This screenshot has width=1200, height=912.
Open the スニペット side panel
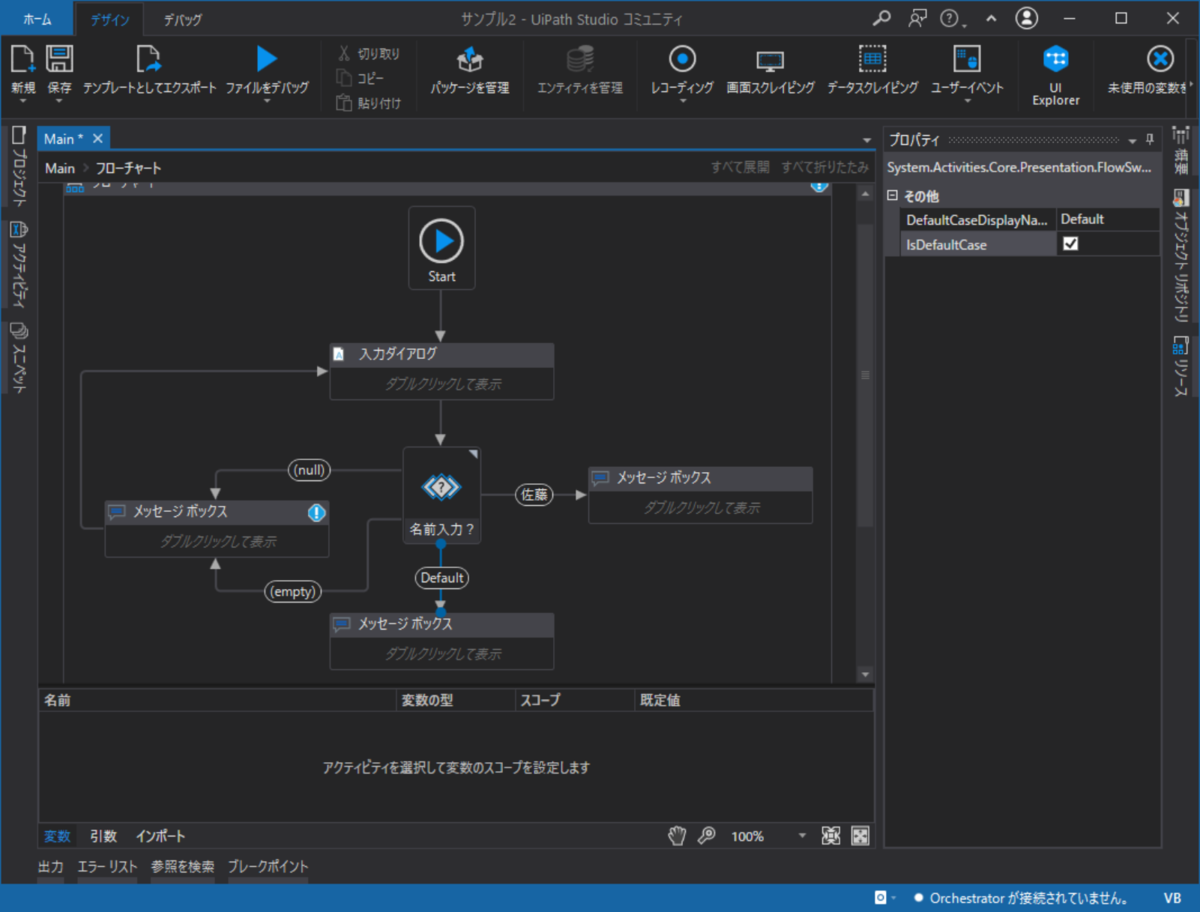coord(18,358)
